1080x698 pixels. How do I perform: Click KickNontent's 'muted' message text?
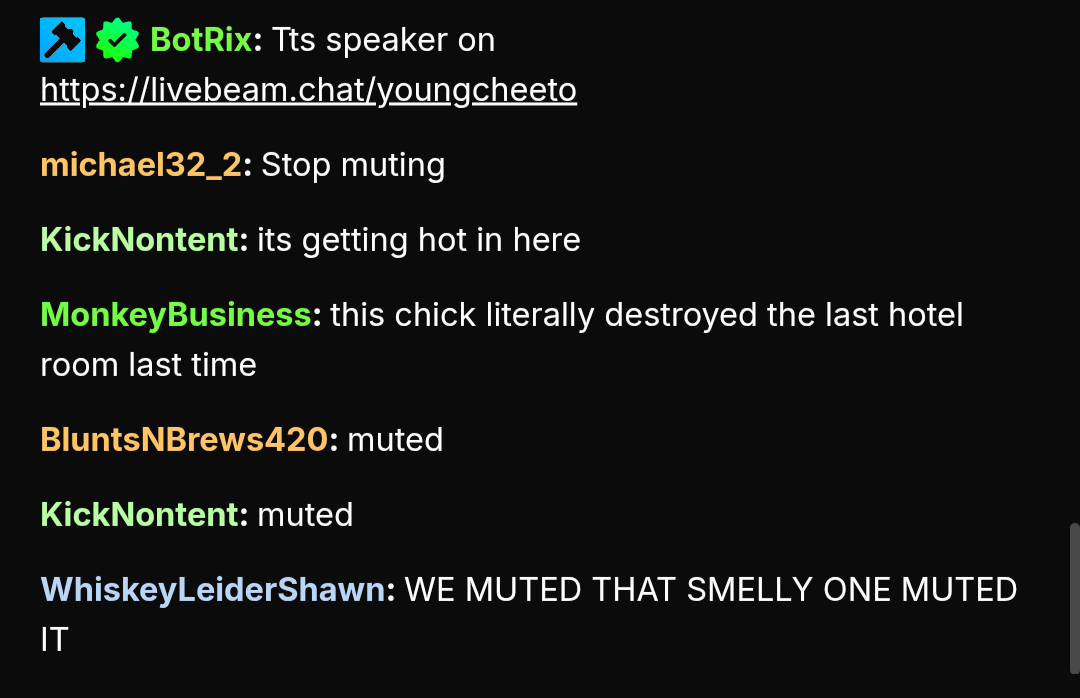tap(305, 515)
